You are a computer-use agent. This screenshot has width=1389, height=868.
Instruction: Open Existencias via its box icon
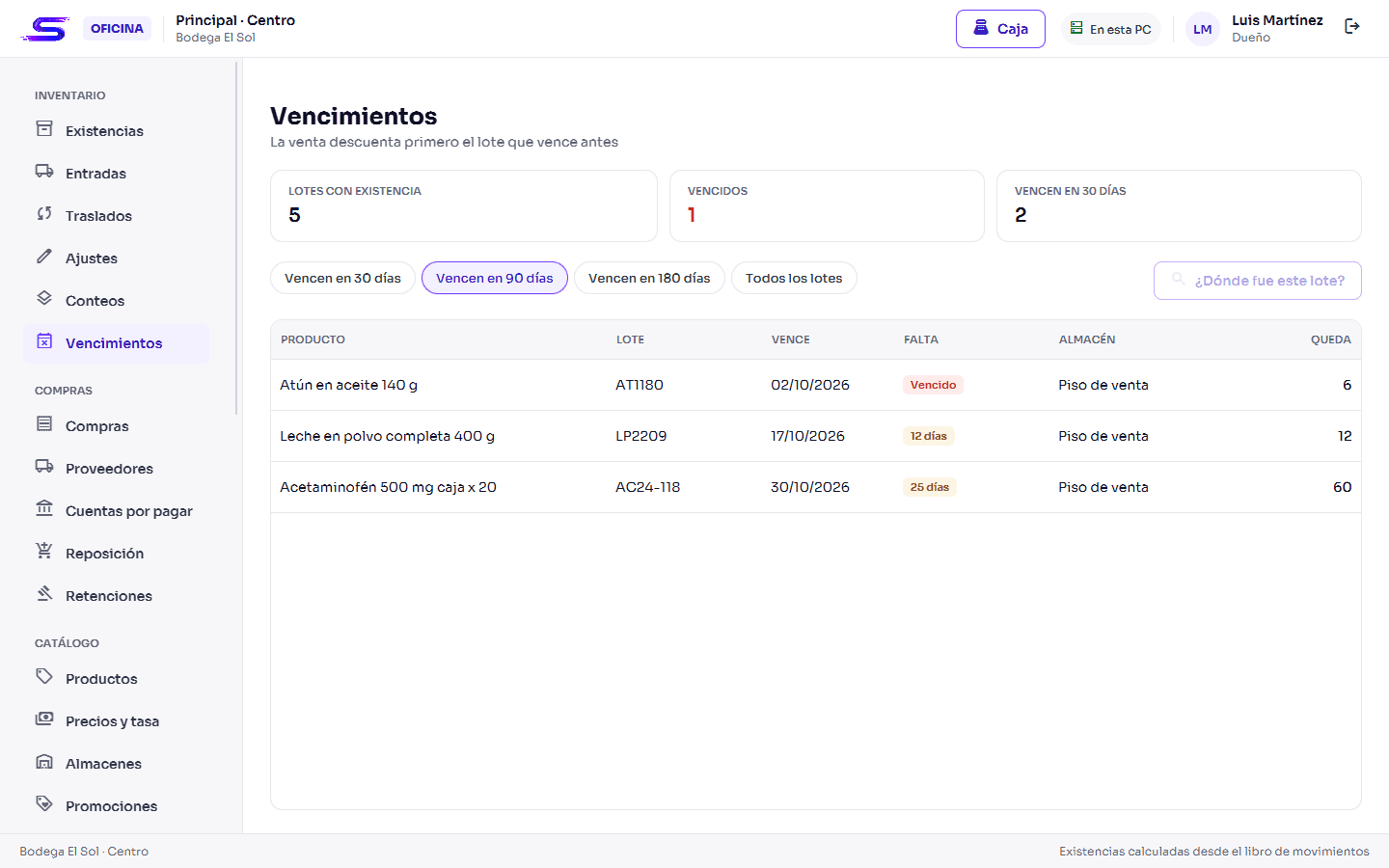[x=44, y=129]
